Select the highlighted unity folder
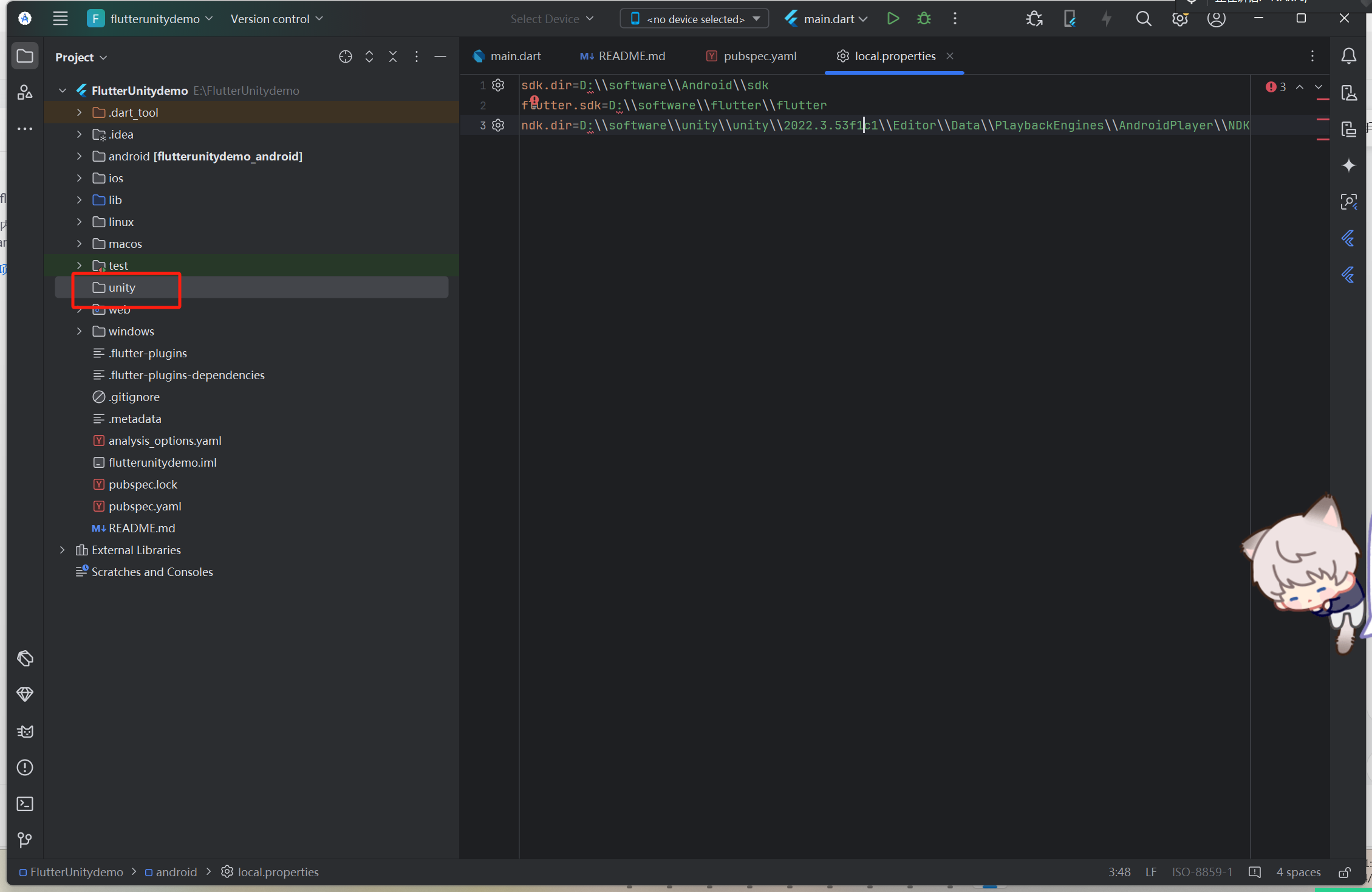This screenshot has height=892, width=1372. (x=121, y=287)
